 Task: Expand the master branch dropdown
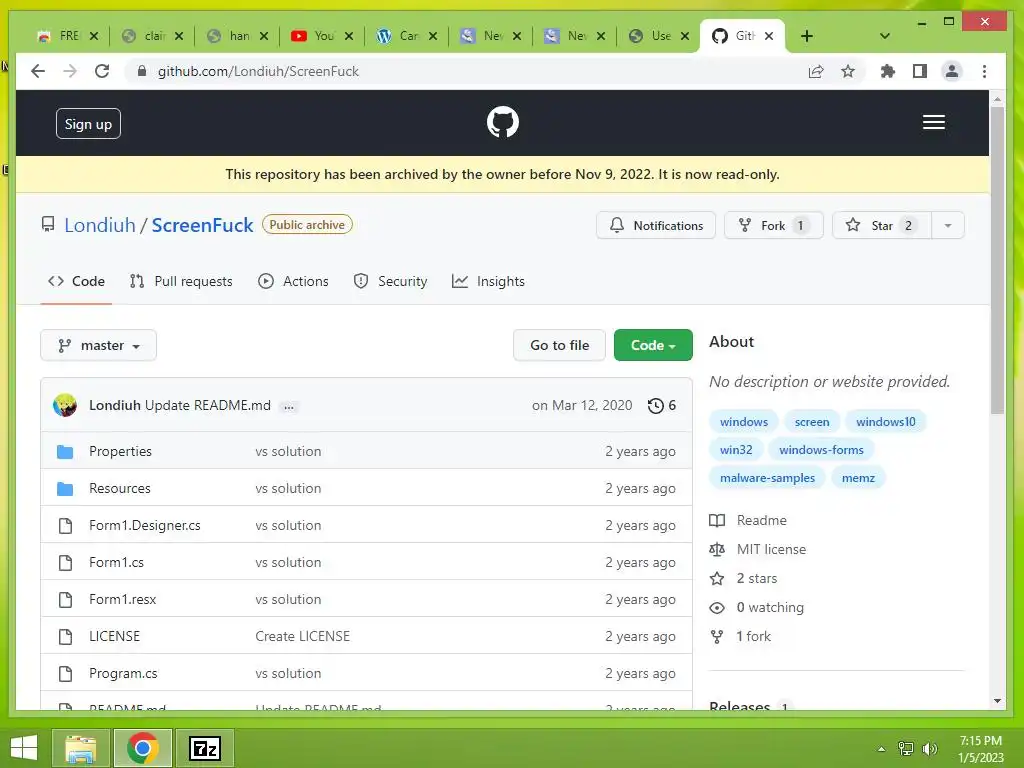pyautogui.click(x=99, y=345)
